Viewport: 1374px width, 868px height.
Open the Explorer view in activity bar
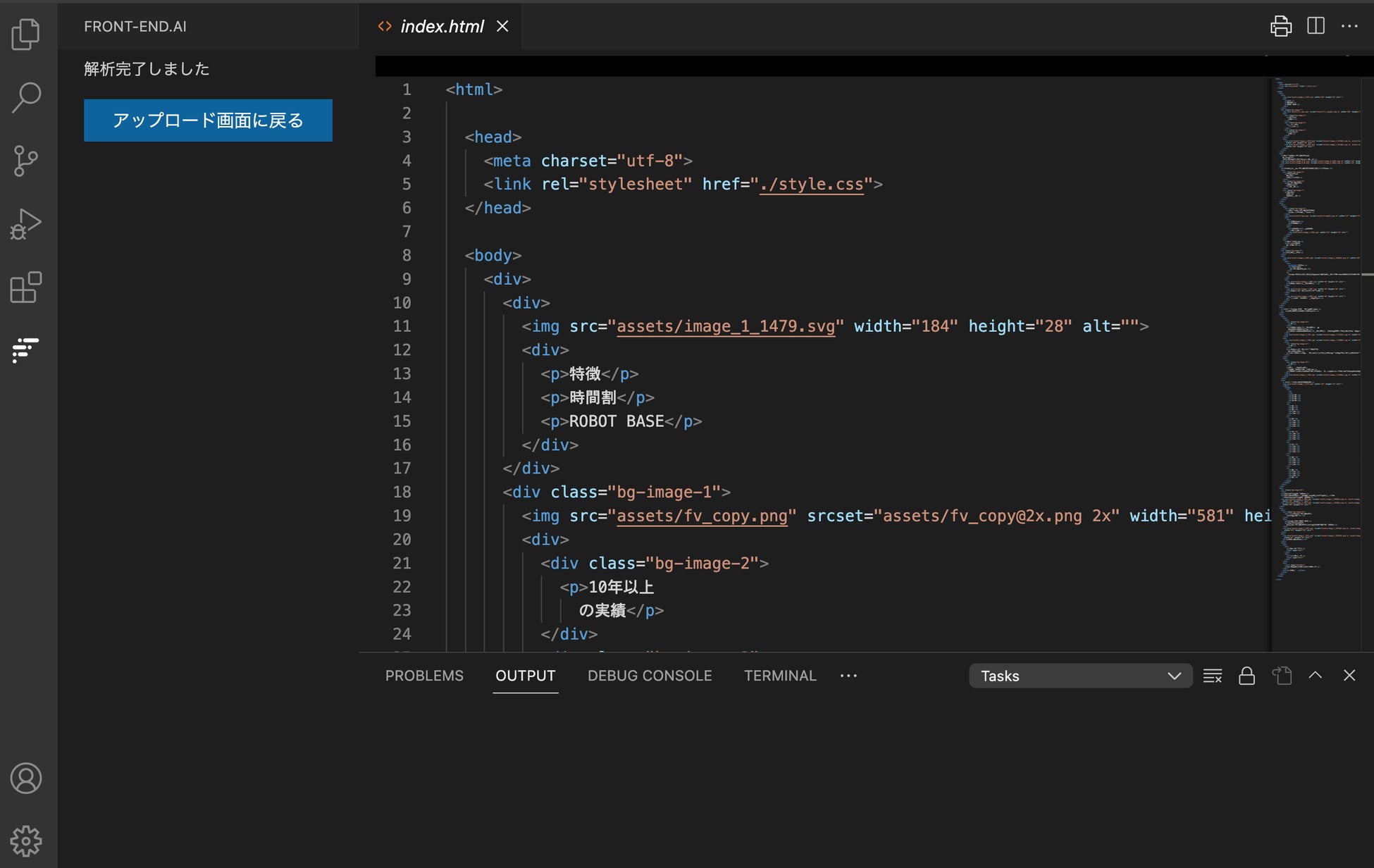point(26,34)
